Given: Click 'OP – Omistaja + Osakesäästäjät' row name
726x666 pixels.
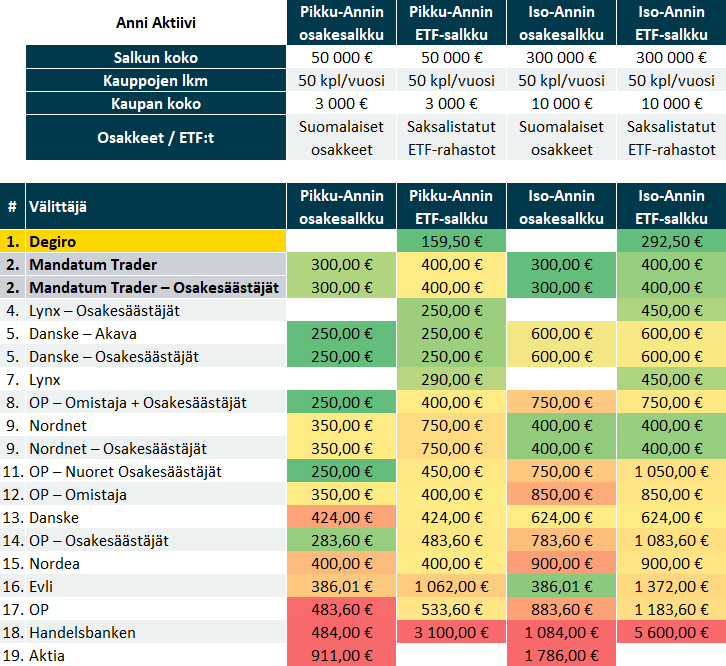Looking at the screenshot, I should (x=156, y=402).
